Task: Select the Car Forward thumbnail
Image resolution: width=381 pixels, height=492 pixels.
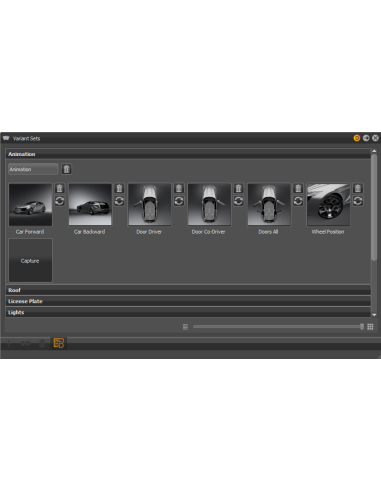Action: (30, 205)
